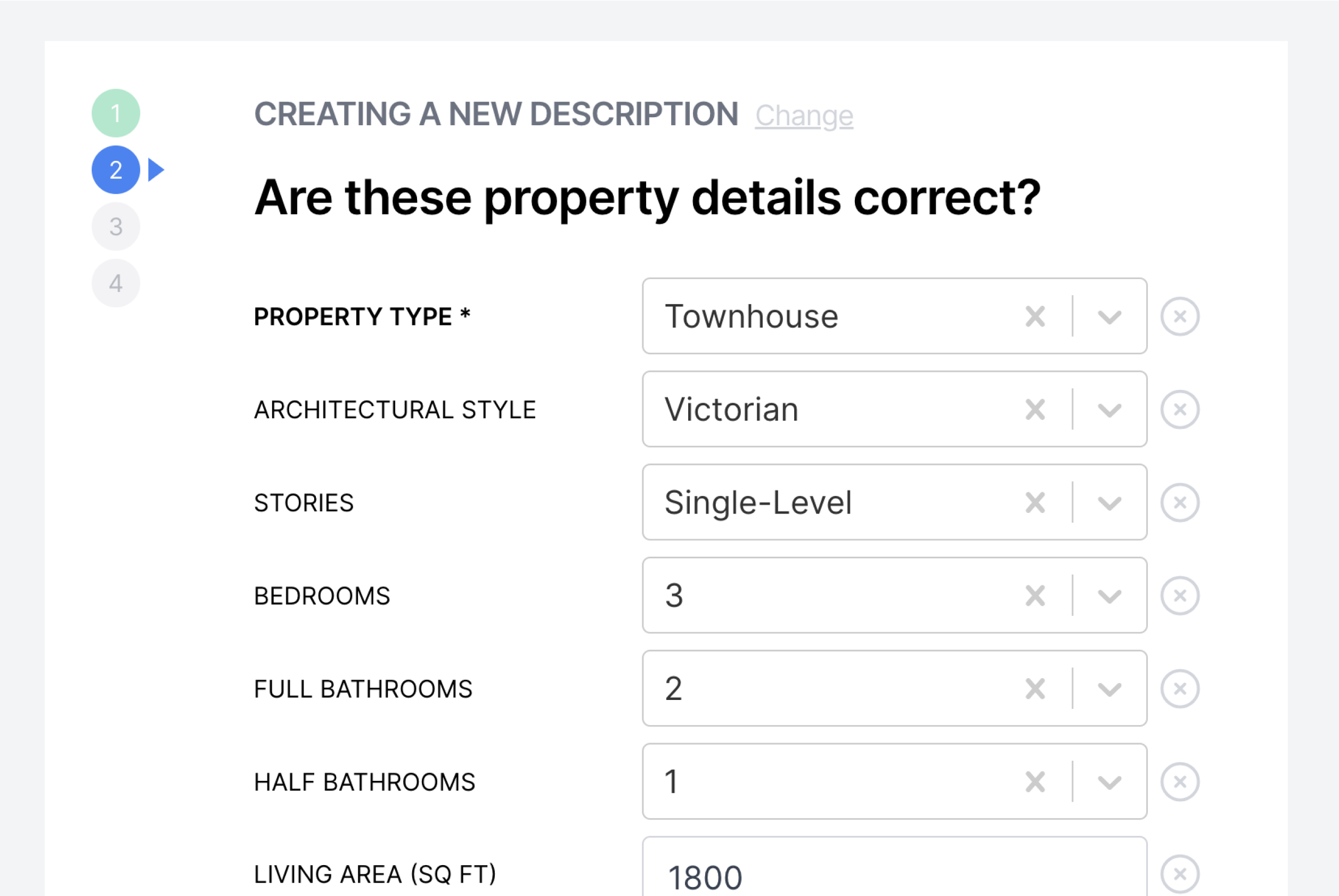Click the Living Area square footage field
1339x896 pixels.
pos(894,874)
